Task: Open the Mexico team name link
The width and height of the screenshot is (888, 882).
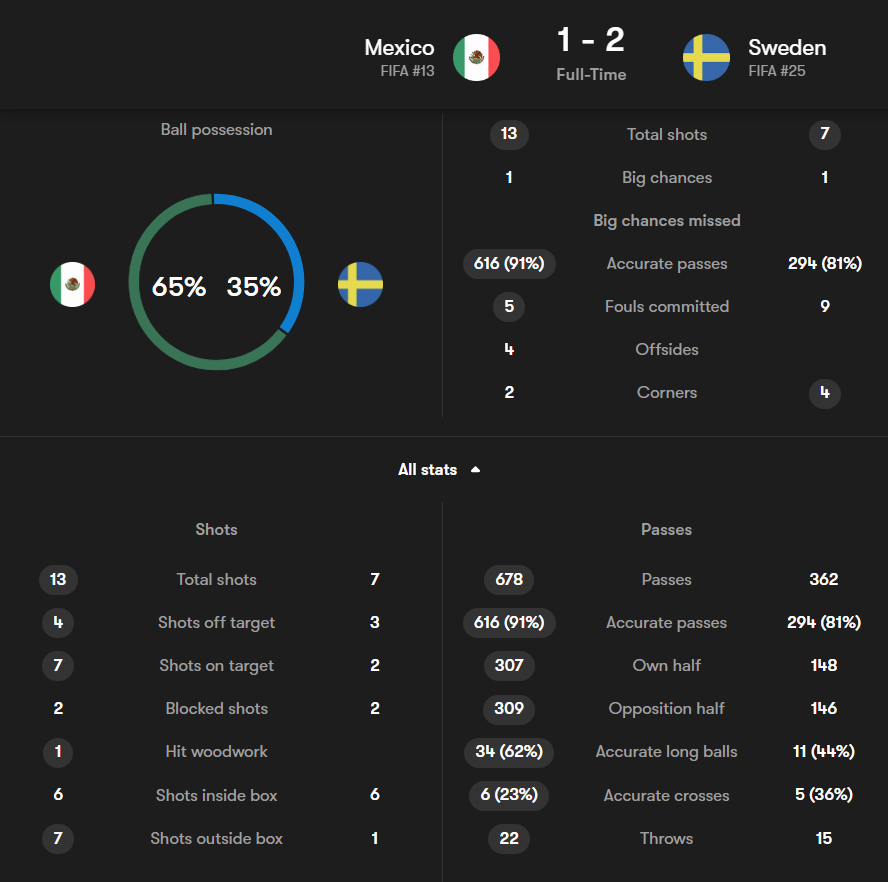Action: (399, 47)
